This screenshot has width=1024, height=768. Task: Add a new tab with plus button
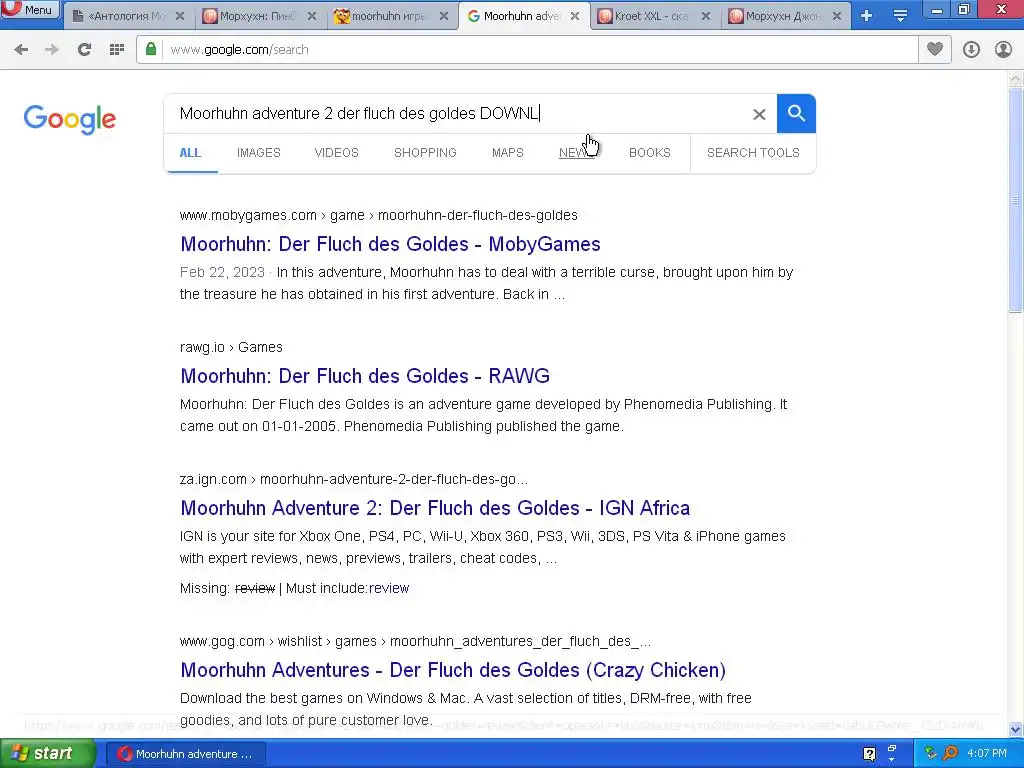click(867, 16)
